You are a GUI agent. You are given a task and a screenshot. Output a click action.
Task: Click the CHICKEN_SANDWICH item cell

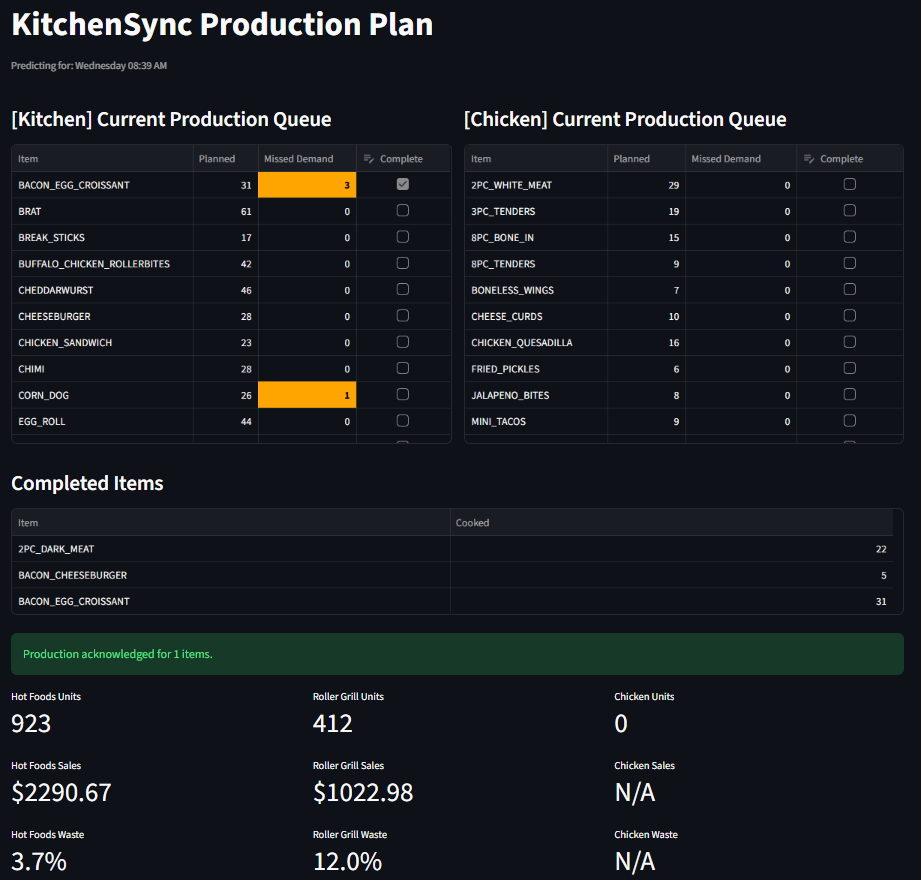tap(102, 342)
